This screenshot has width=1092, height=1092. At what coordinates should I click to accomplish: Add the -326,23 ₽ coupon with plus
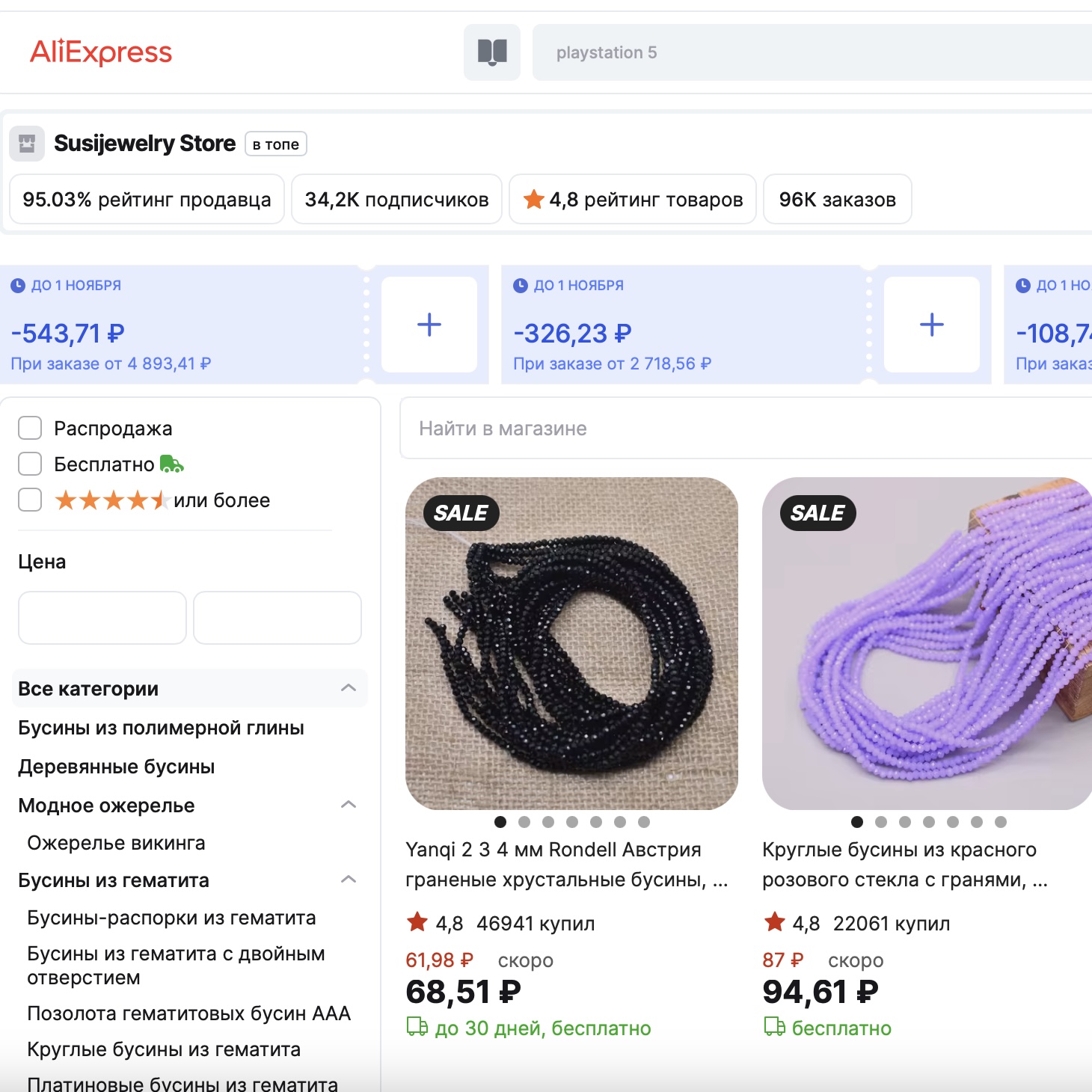(x=931, y=325)
